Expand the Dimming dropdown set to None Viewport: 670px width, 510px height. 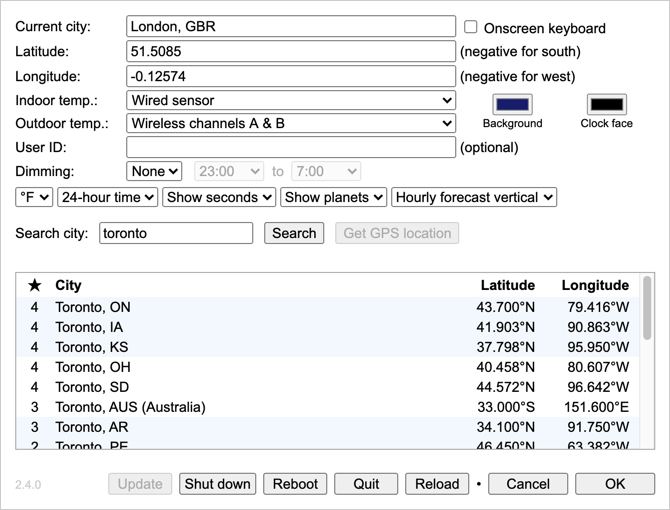(154, 172)
